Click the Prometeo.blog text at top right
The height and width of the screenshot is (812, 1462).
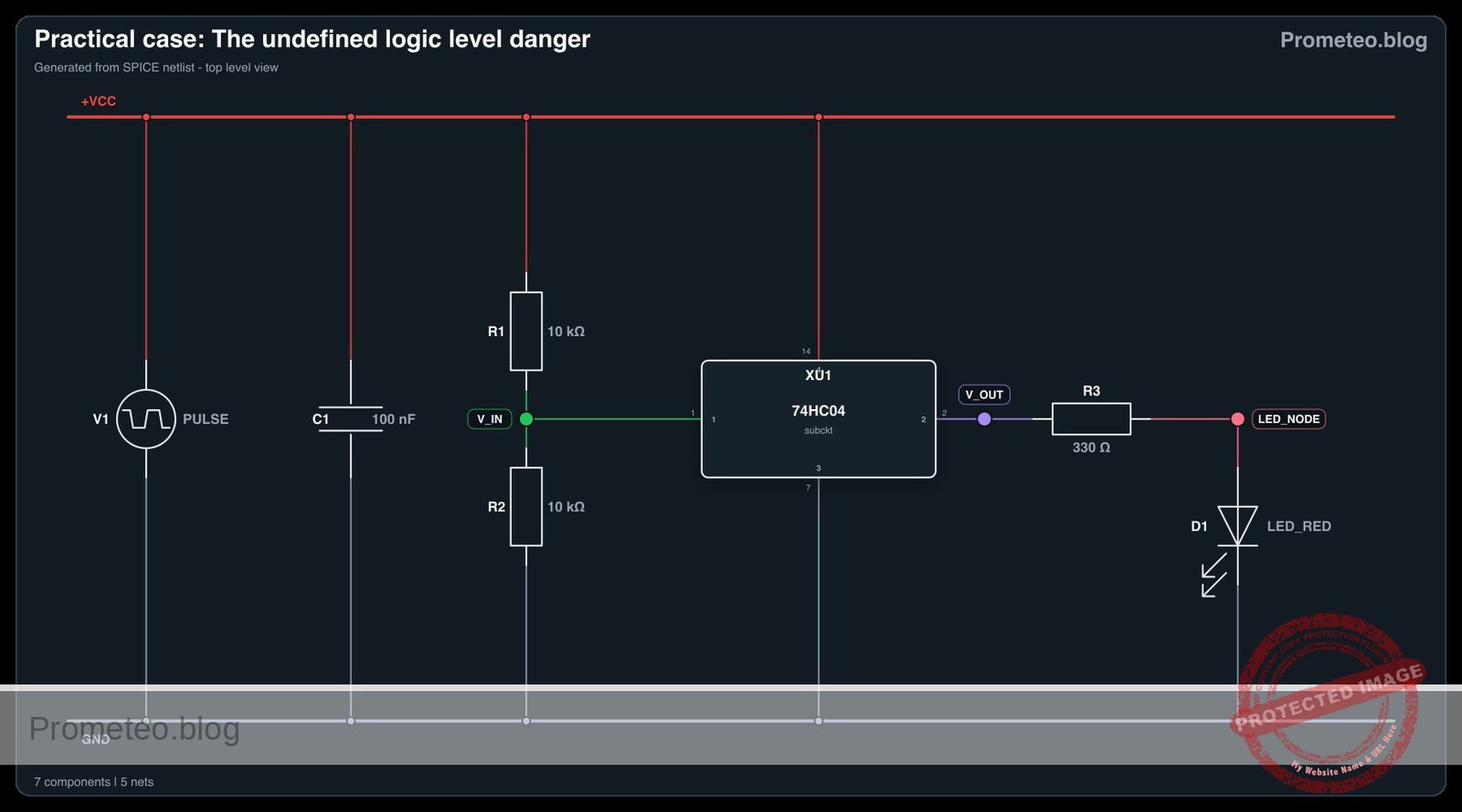pos(1353,40)
